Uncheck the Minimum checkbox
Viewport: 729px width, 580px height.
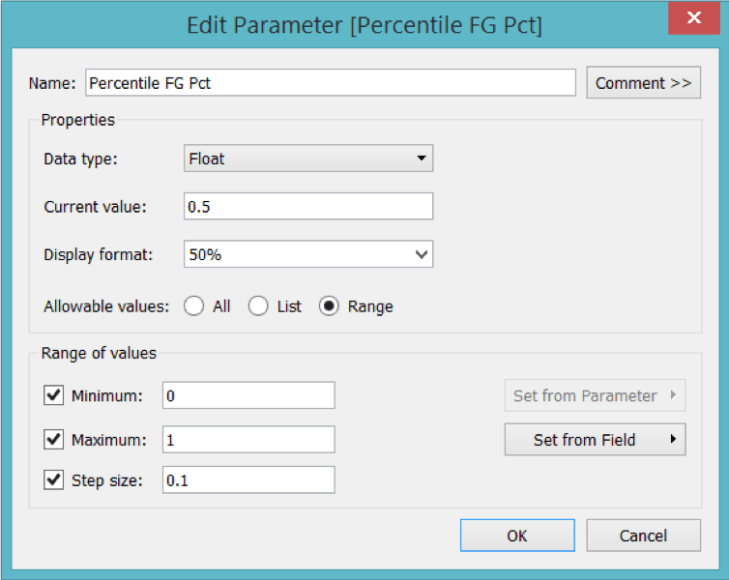coord(54,396)
